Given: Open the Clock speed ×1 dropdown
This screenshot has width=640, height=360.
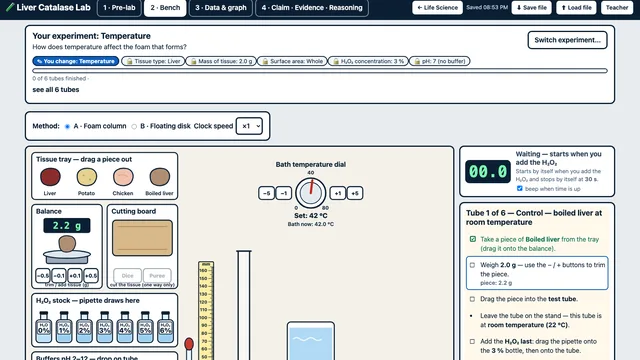Looking at the screenshot, I should click(x=249, y=126).
